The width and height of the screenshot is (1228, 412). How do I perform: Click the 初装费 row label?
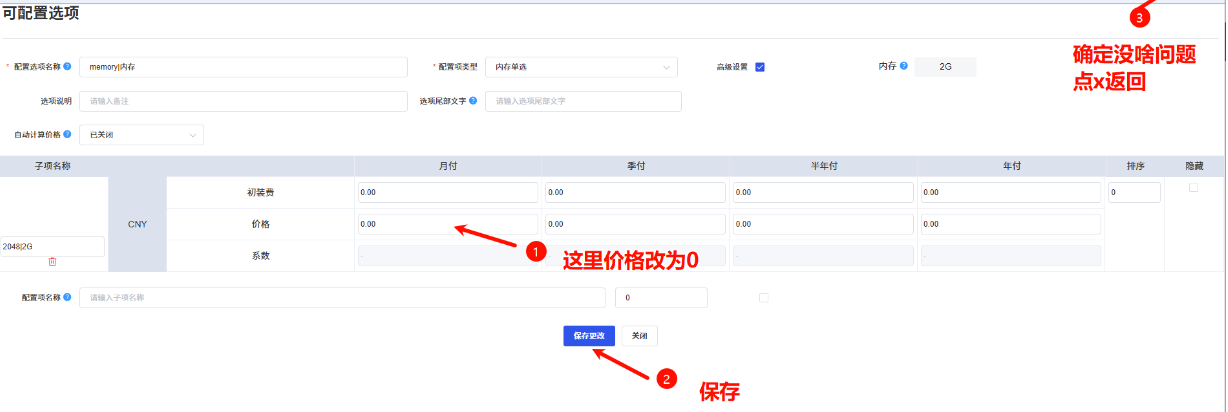(260, 192)
